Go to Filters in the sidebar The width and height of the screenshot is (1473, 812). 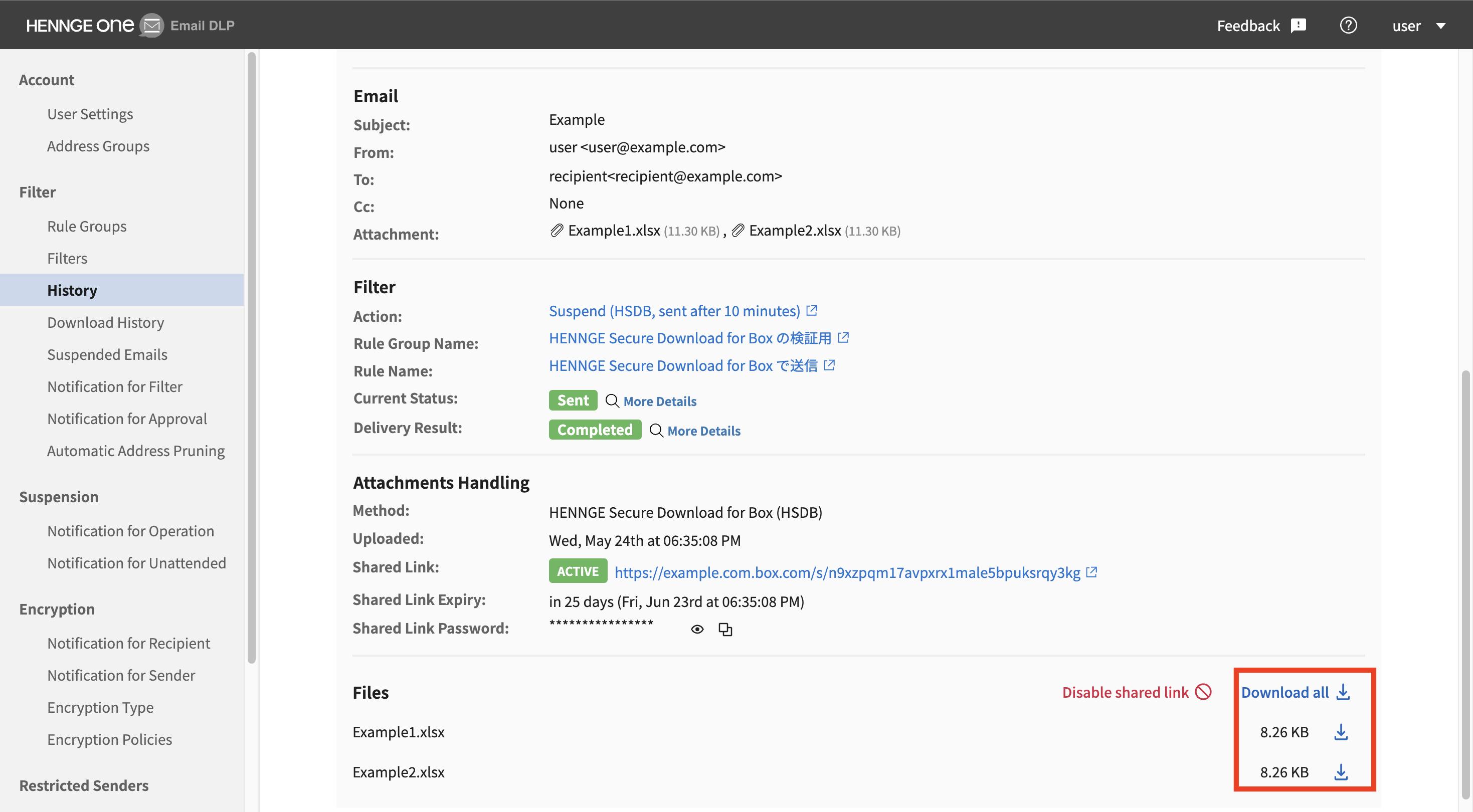(x=67, y=258)
